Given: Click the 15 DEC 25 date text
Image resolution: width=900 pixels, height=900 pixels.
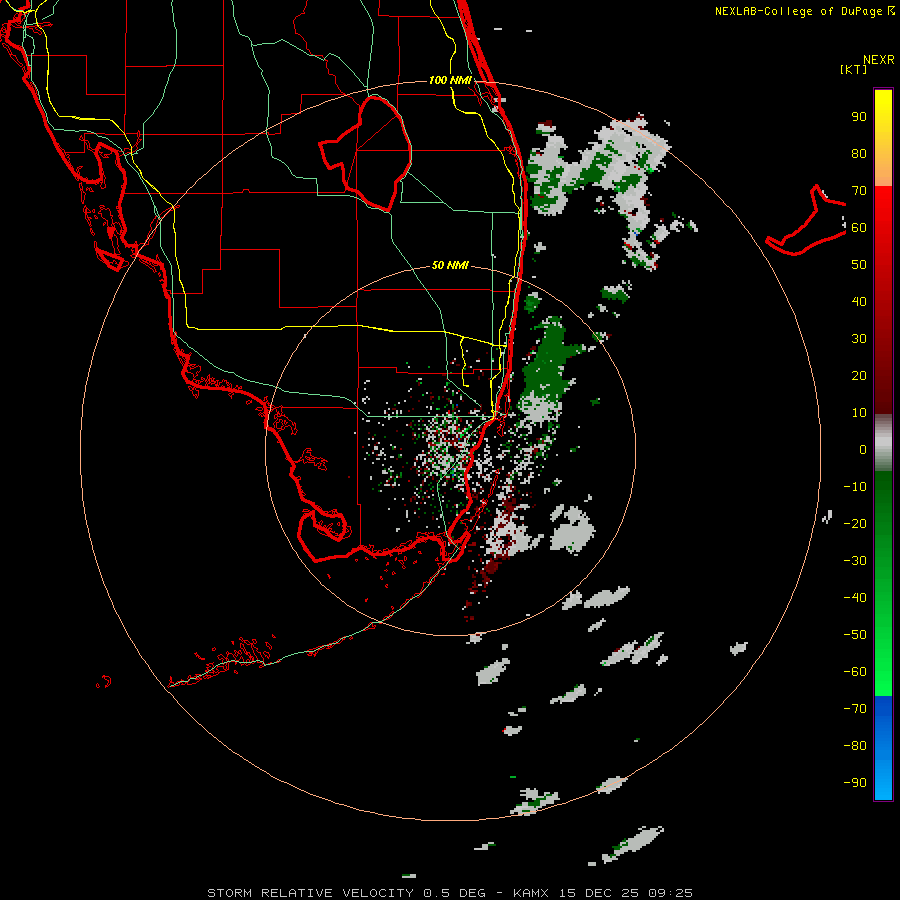Looking at the screenshot, I should (x=599, y=893).
